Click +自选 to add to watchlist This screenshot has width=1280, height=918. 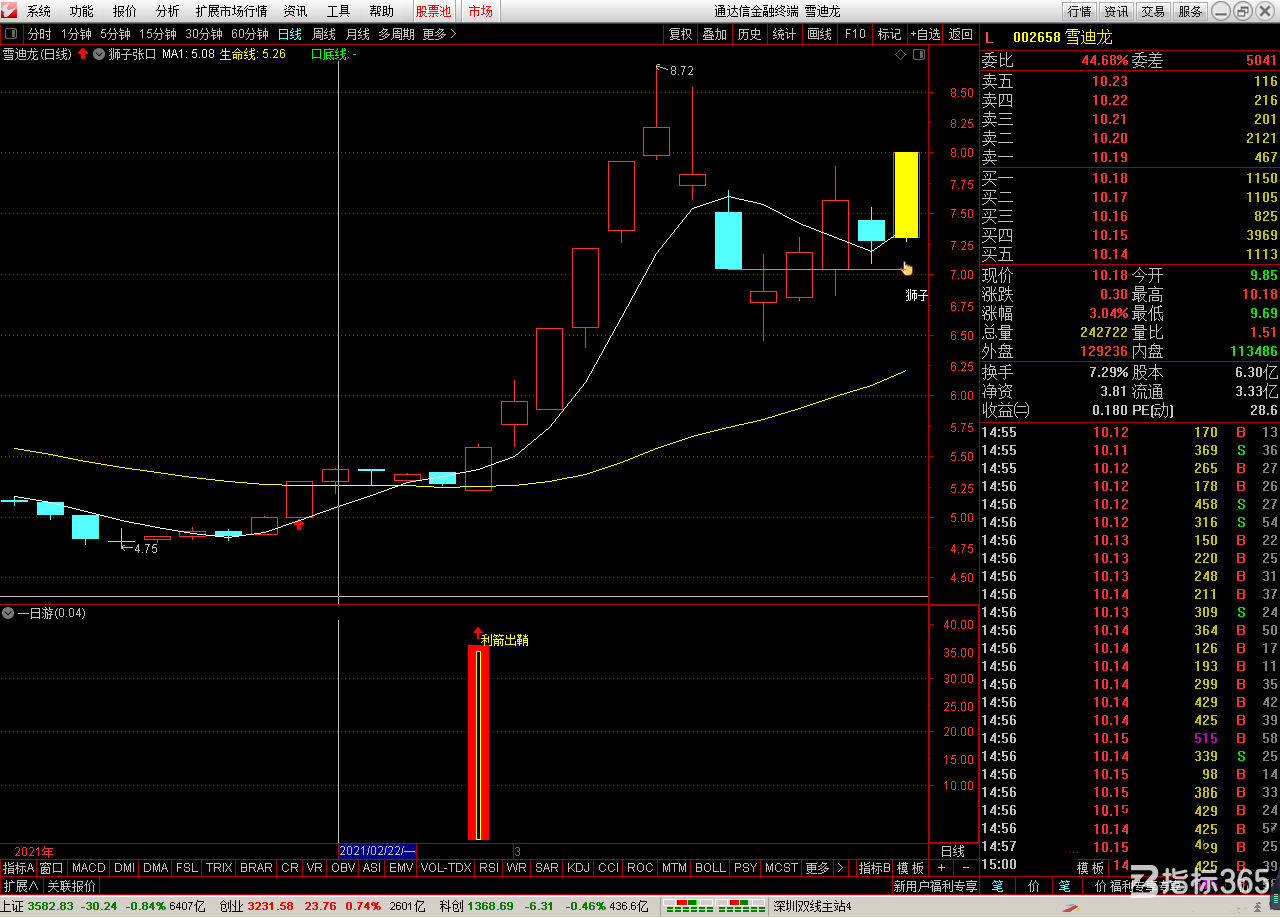tap(925, 34)
